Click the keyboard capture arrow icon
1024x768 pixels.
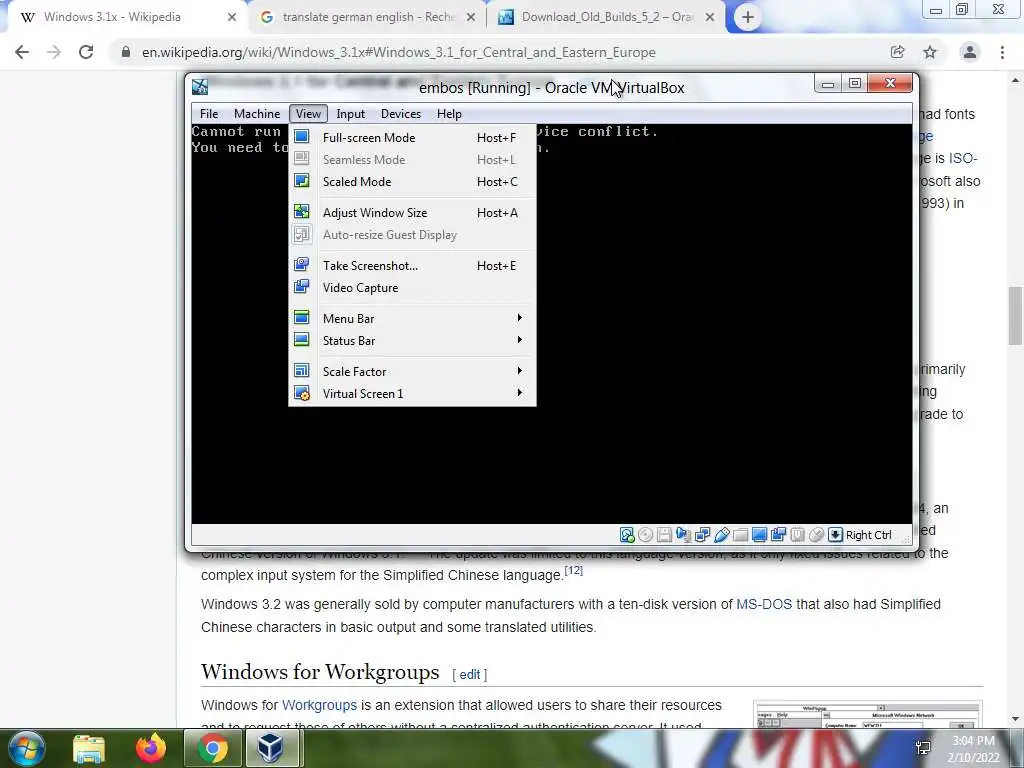[x=835, y=535]
